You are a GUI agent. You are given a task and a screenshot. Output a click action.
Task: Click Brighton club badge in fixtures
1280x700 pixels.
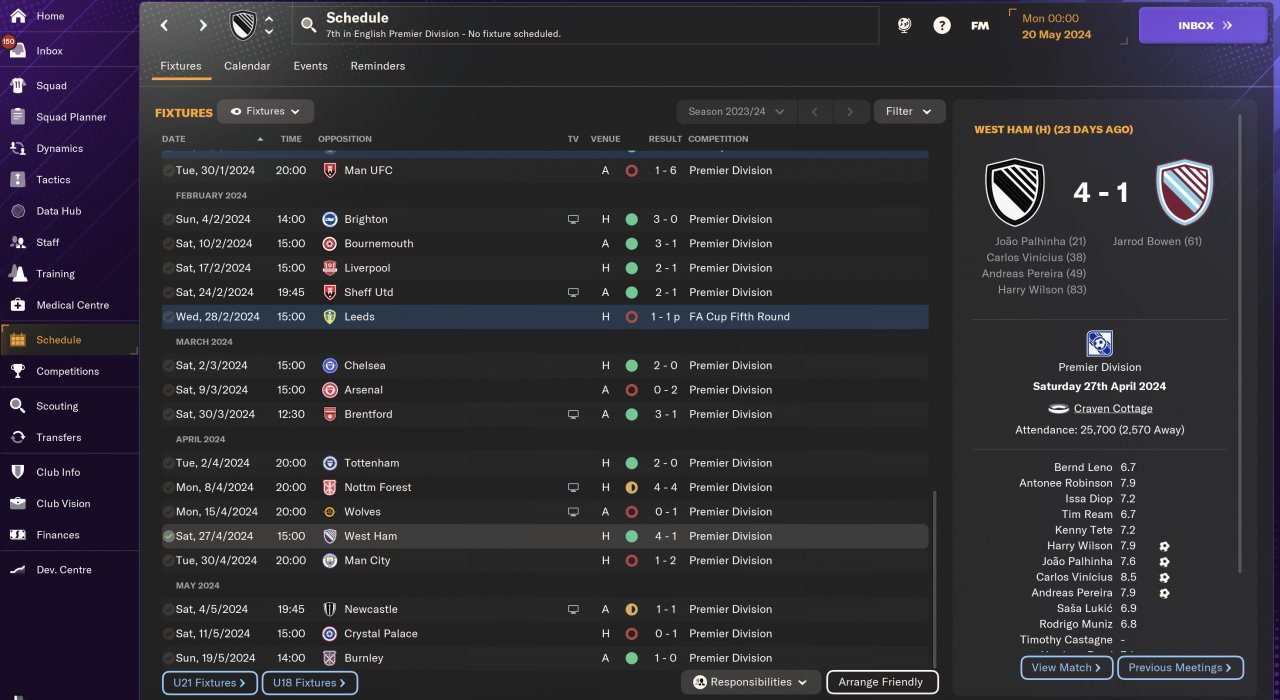[330, 219]
